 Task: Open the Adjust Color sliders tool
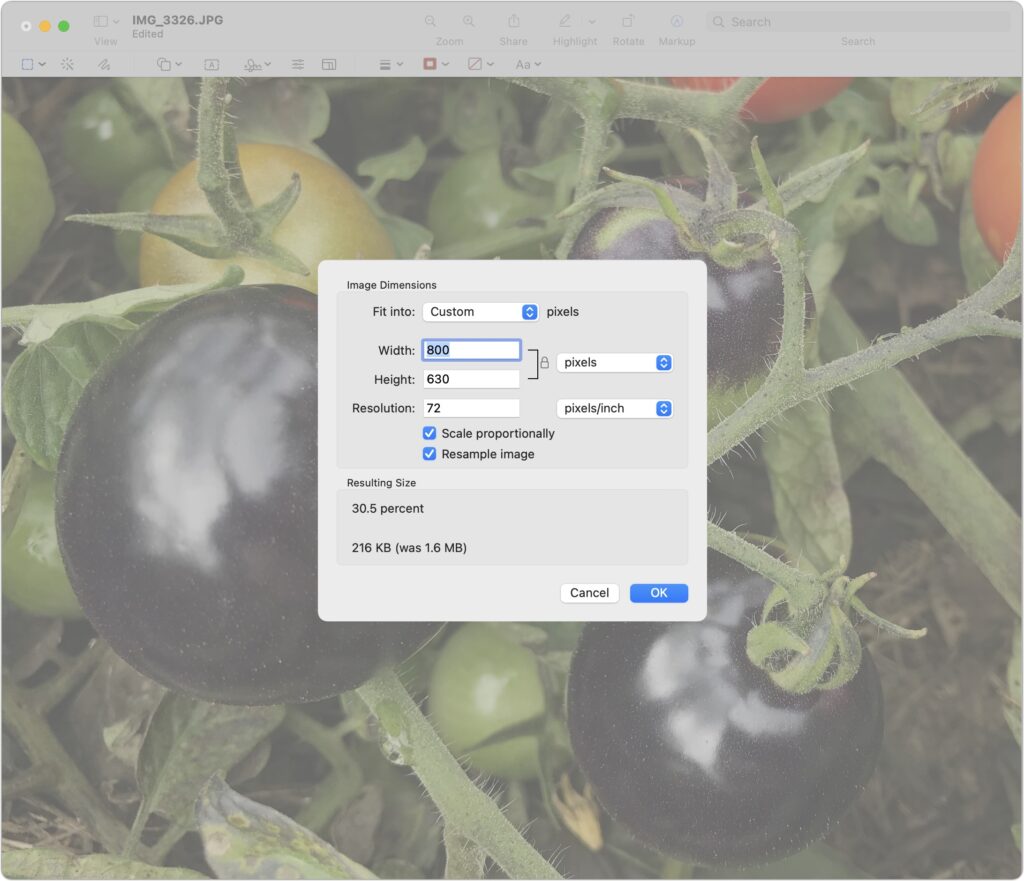298,64
